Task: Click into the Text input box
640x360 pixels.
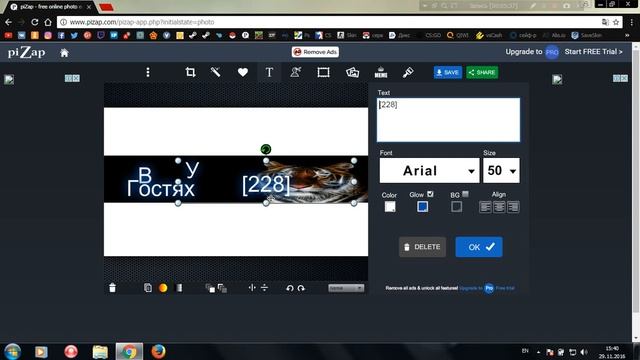Action: 448,120
